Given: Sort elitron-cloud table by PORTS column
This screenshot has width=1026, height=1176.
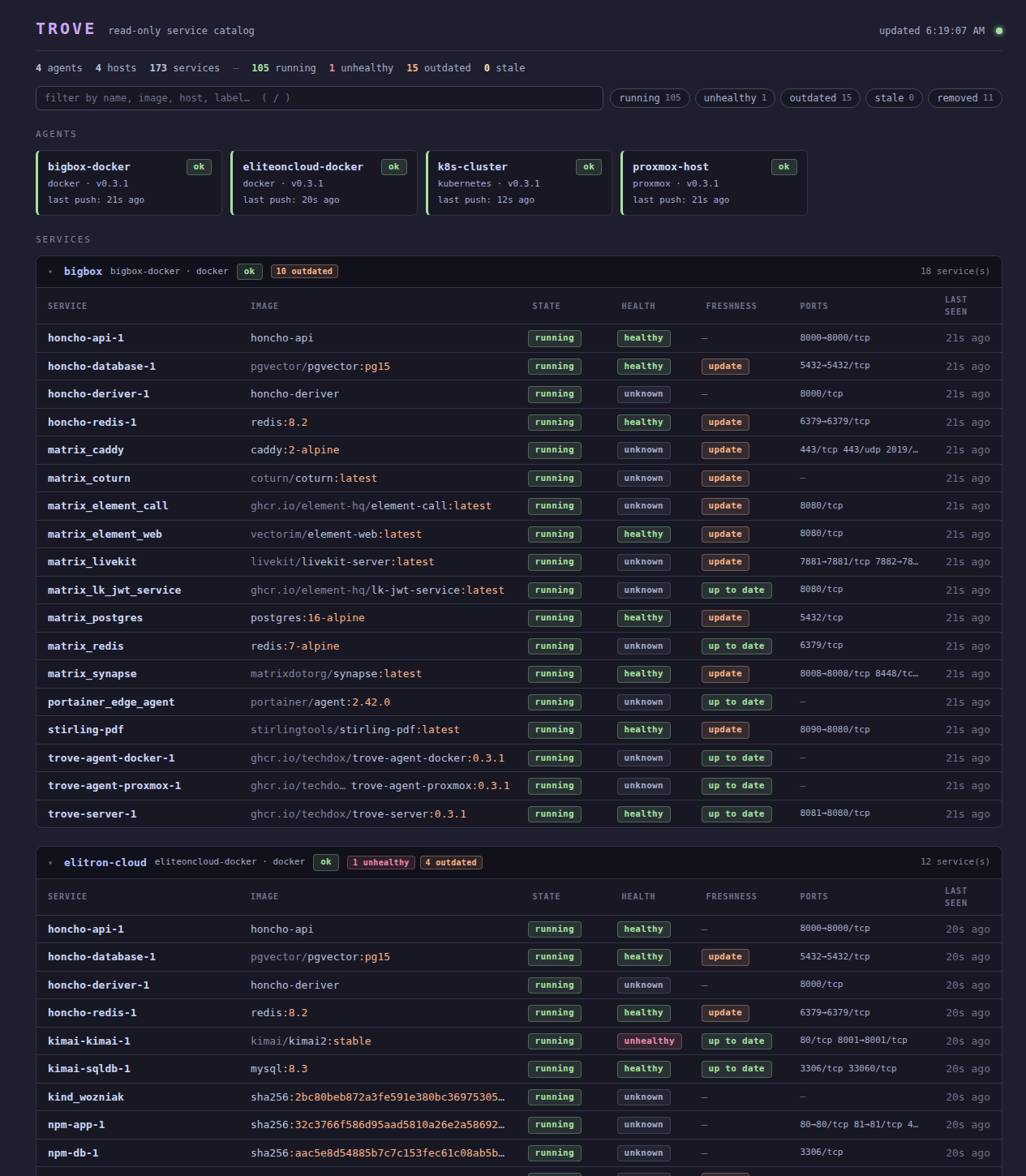Looking at the screenshot, I should click(x=814, y=897).
